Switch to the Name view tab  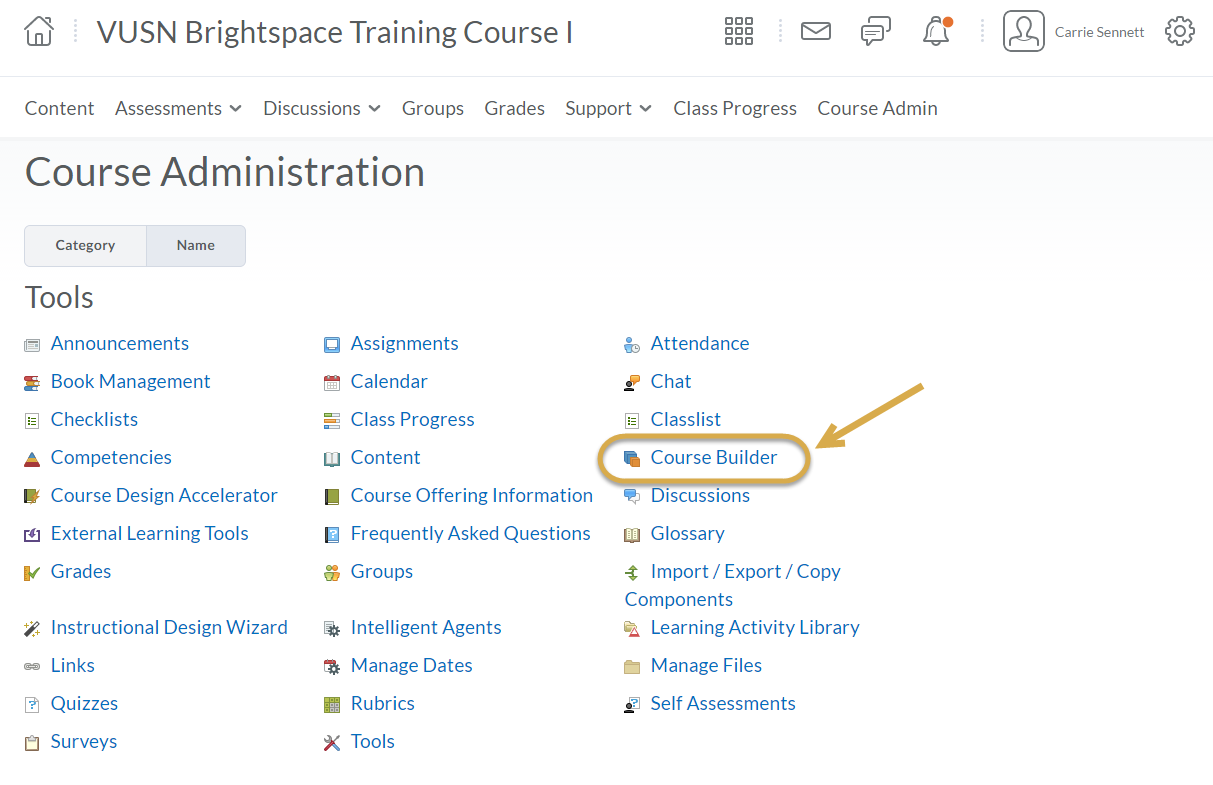(196, 245)
